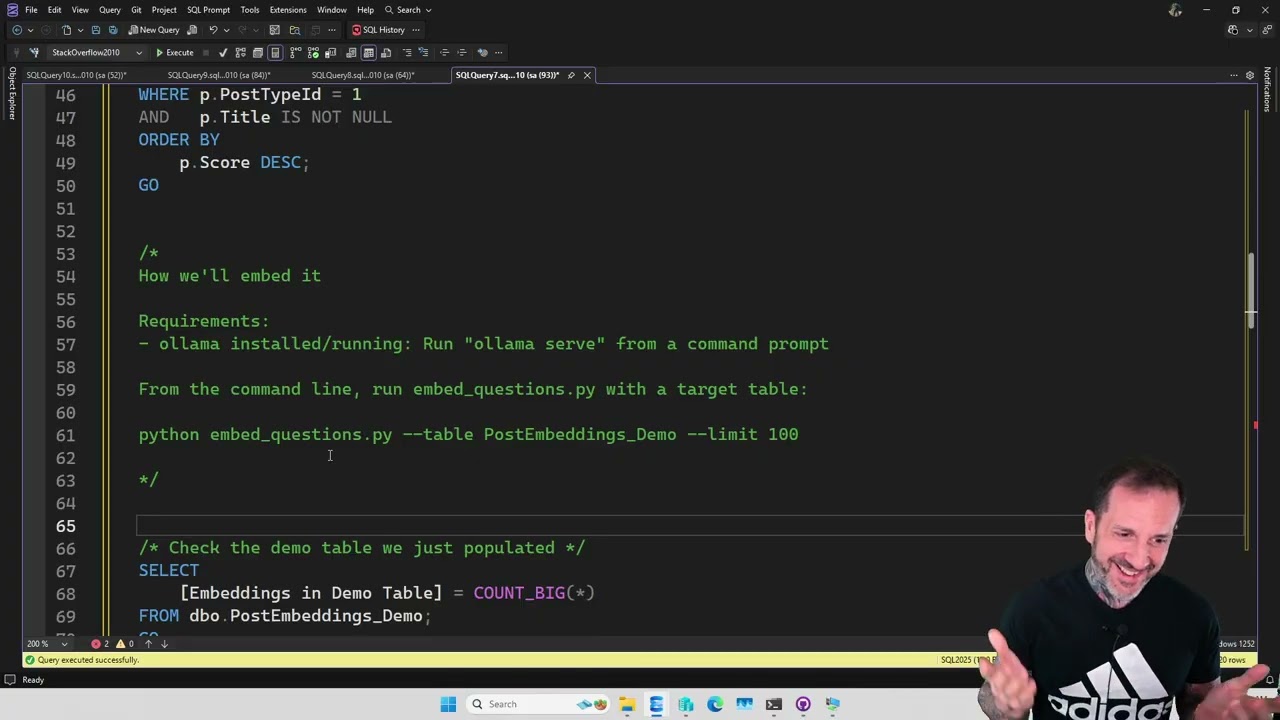Click the red error count indicator

click(100, 644)
